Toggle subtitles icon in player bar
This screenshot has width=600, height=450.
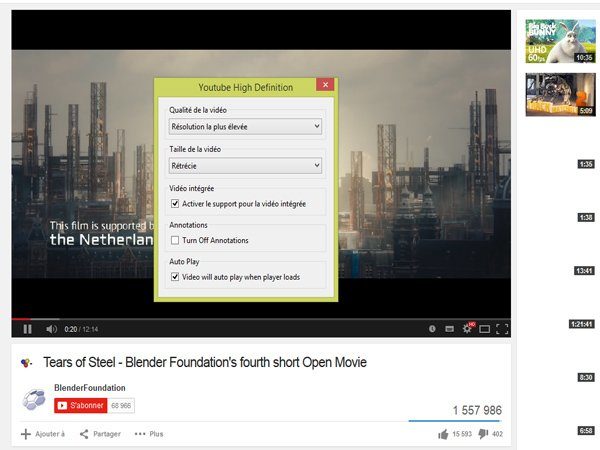[x=450, y=329]
